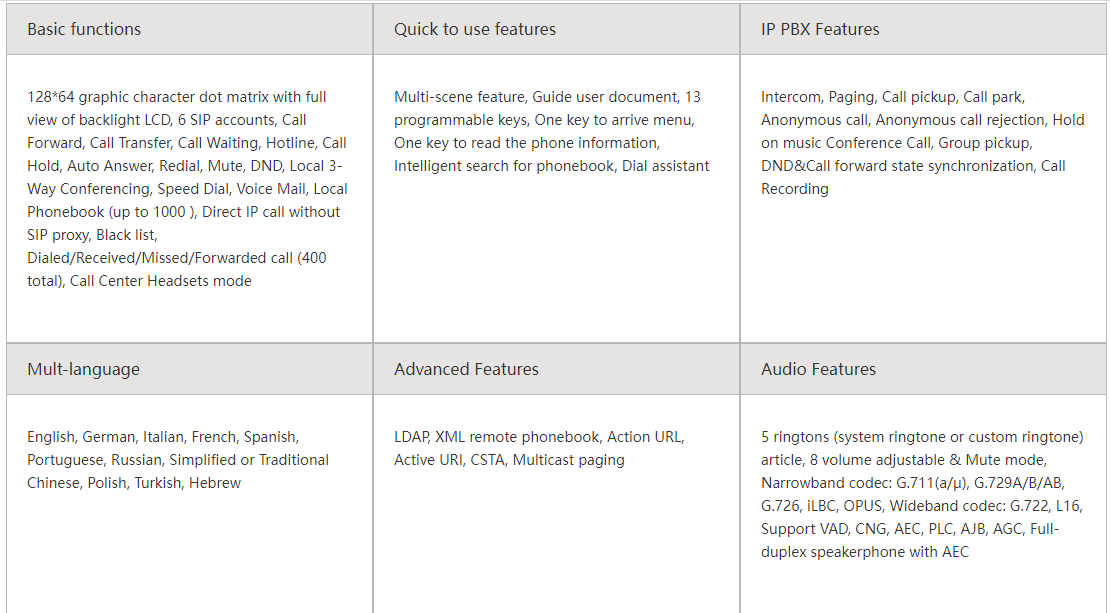Click 'duplex speakerphone with AEC' text

(864, 552)
